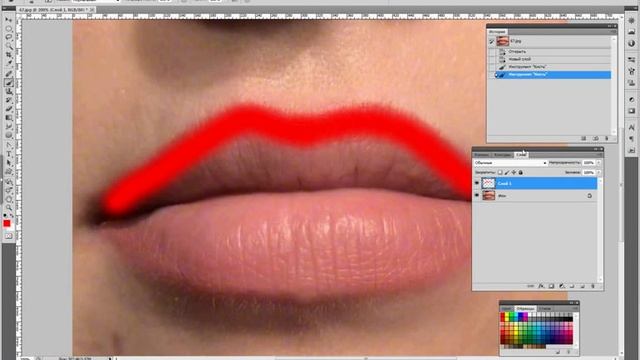Create new swatch from foreground color
Viewport: 640px width, 360px height.
point(558,351)
